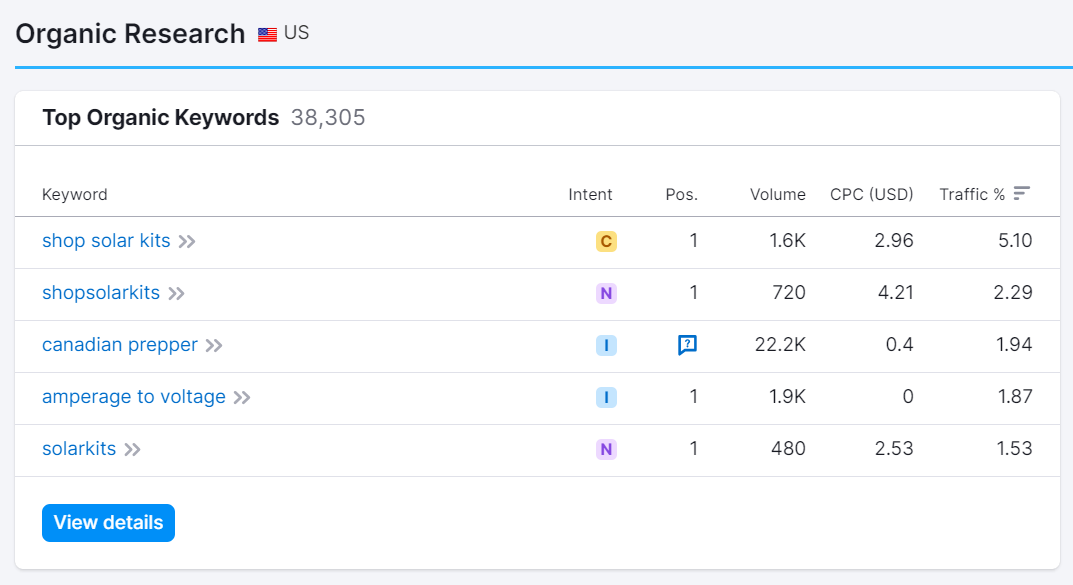1073x585 pixels.
Task: Expand double-arrow next to amperage to voltage
Action: coord(242,398)
